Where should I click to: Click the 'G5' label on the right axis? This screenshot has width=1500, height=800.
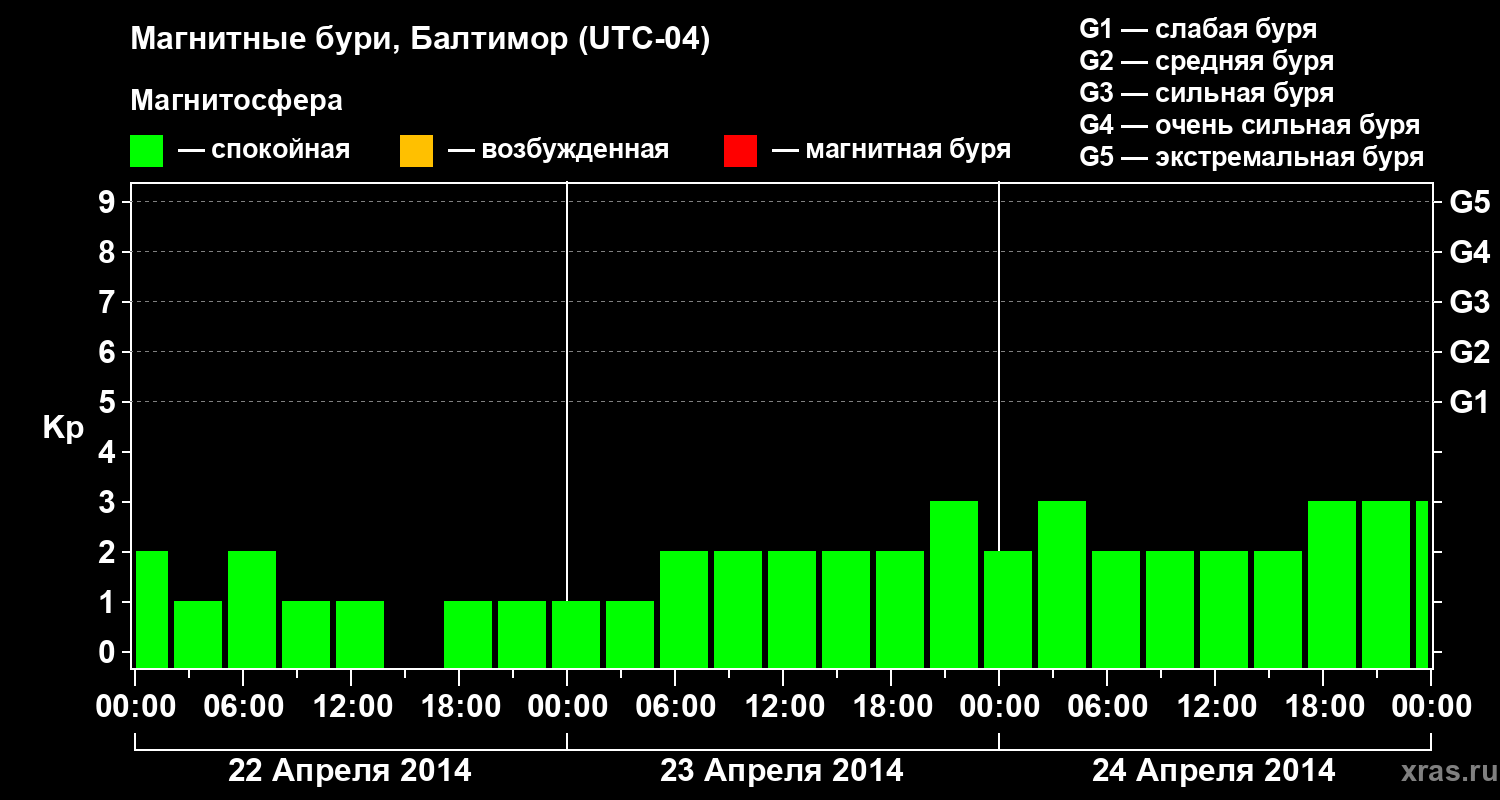(x=1469, y=202)
